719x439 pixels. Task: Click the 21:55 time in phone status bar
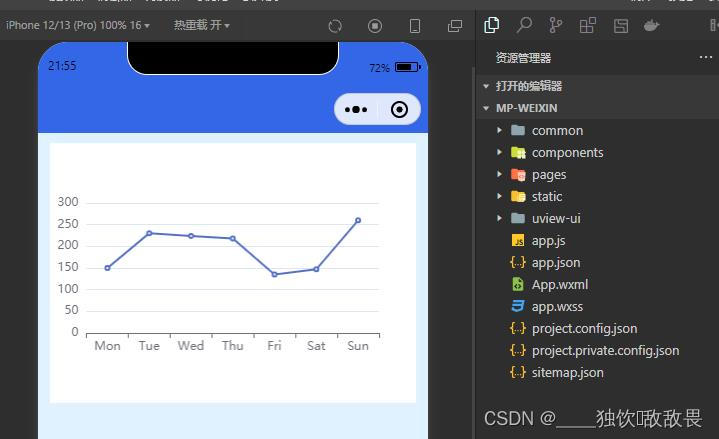click(x=62, y=66)
